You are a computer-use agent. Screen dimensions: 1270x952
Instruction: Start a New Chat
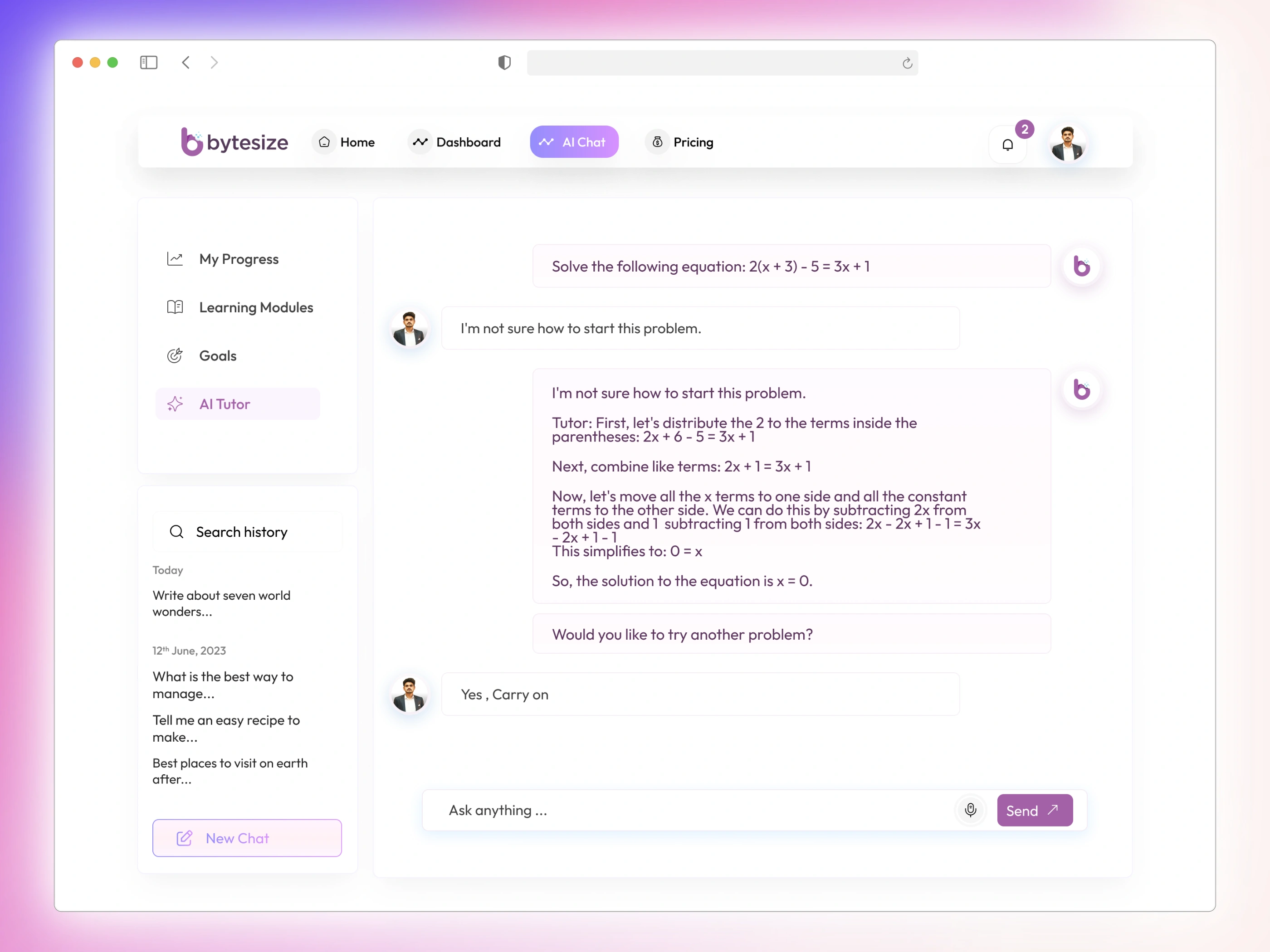[247, 838]
